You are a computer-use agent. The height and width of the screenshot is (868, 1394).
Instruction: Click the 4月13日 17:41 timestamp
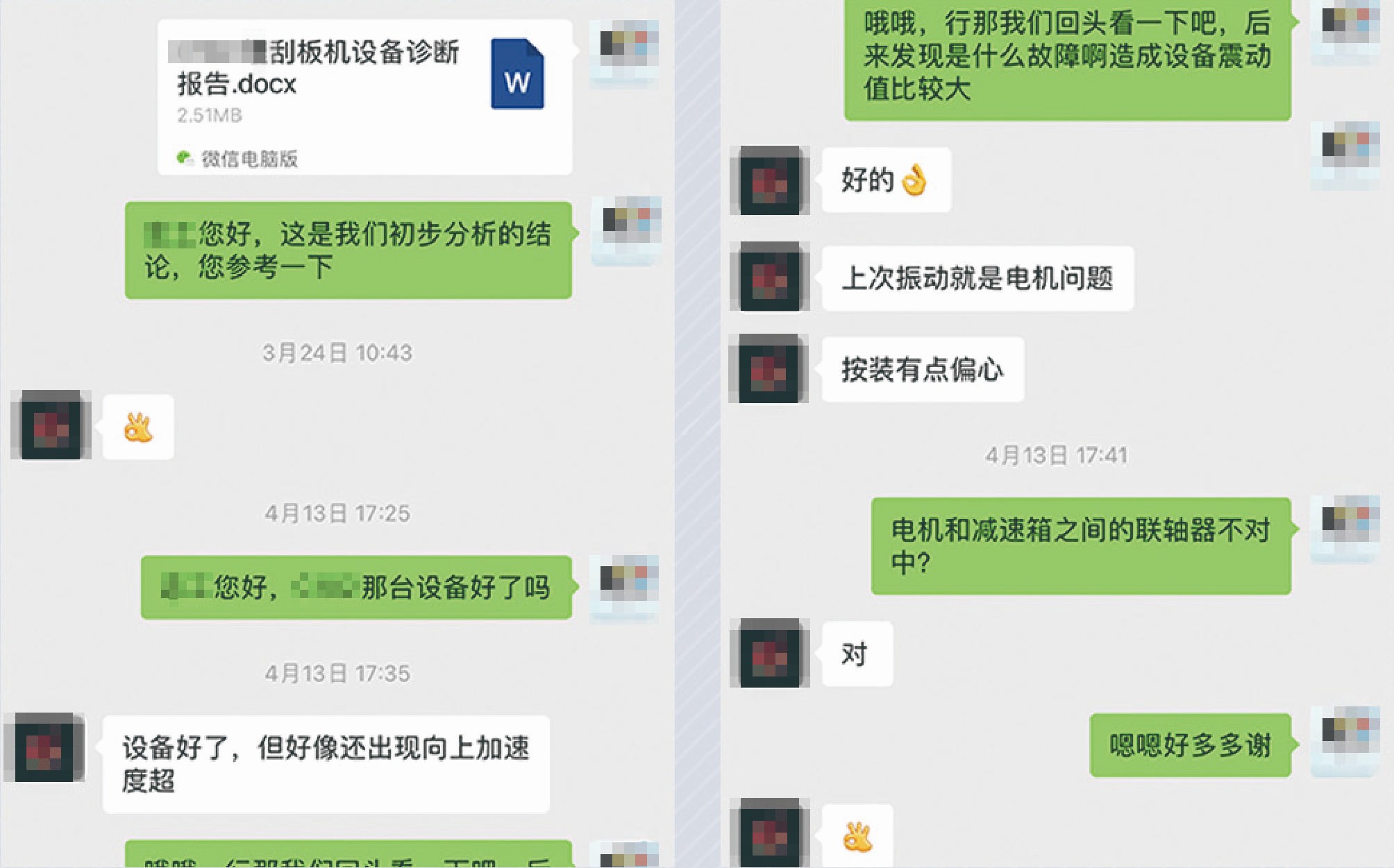[1057, 455]
